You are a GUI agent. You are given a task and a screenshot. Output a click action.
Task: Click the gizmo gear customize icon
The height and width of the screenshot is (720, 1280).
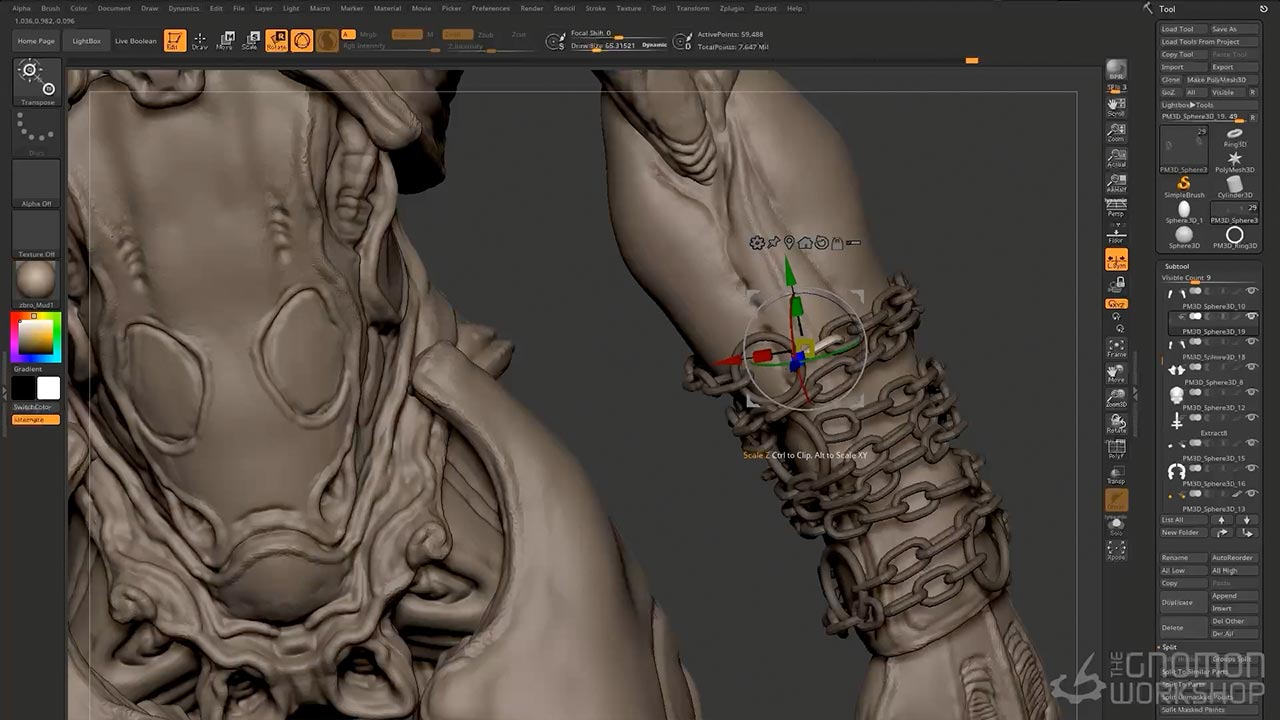click(756, 243)
